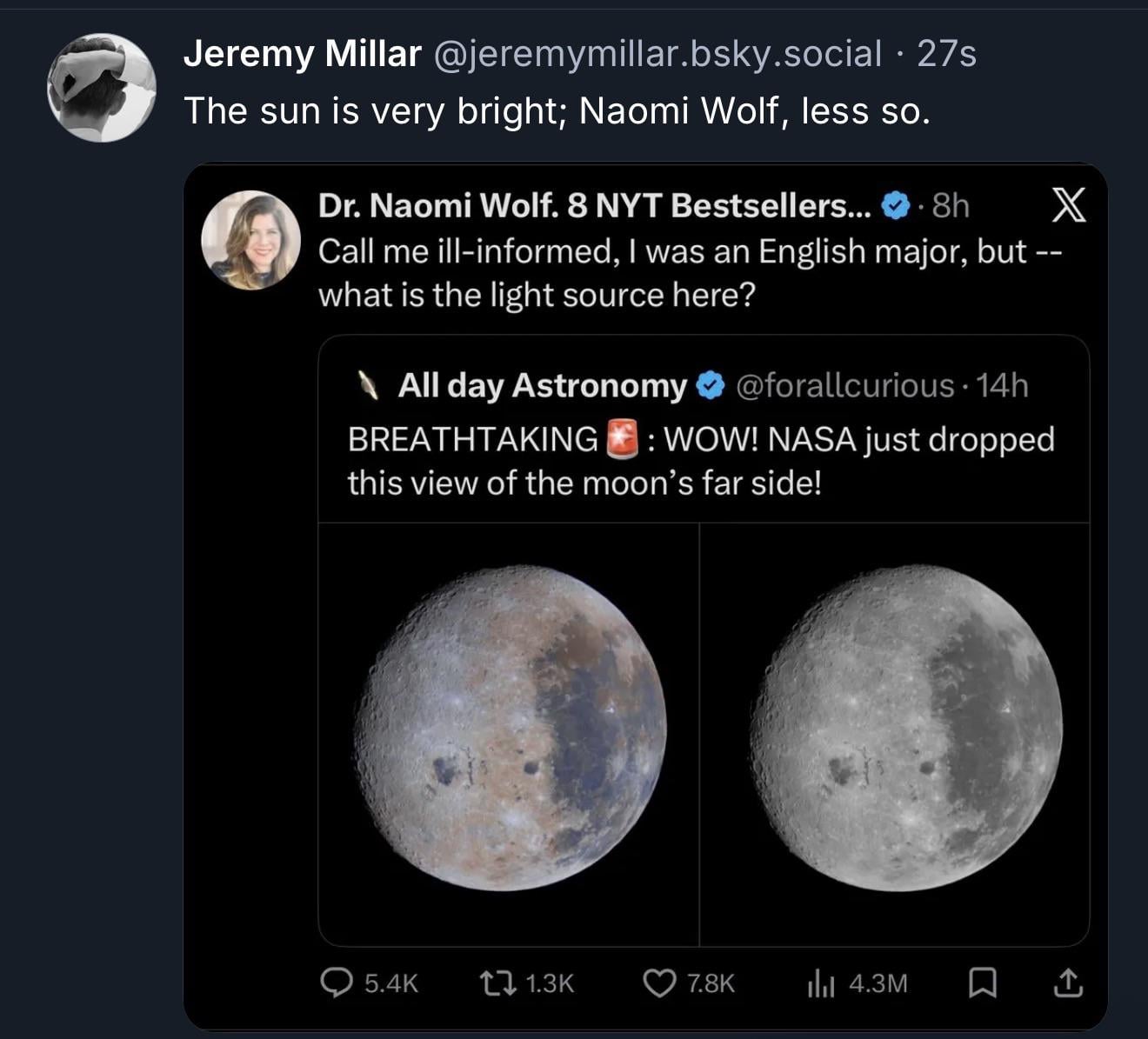This screenshot has width=1148, height=1039.
Task: Like the post with heart icon
Action: (x=659, y=982)
